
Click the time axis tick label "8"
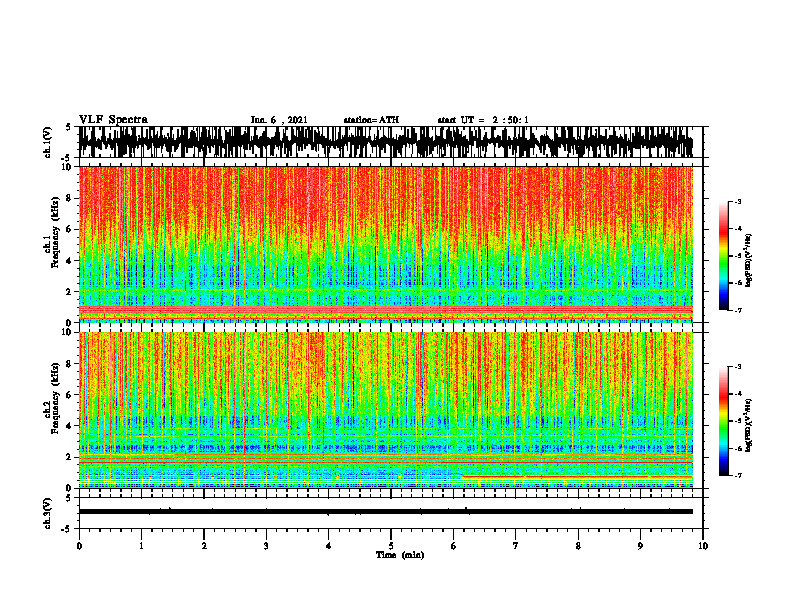578,546
